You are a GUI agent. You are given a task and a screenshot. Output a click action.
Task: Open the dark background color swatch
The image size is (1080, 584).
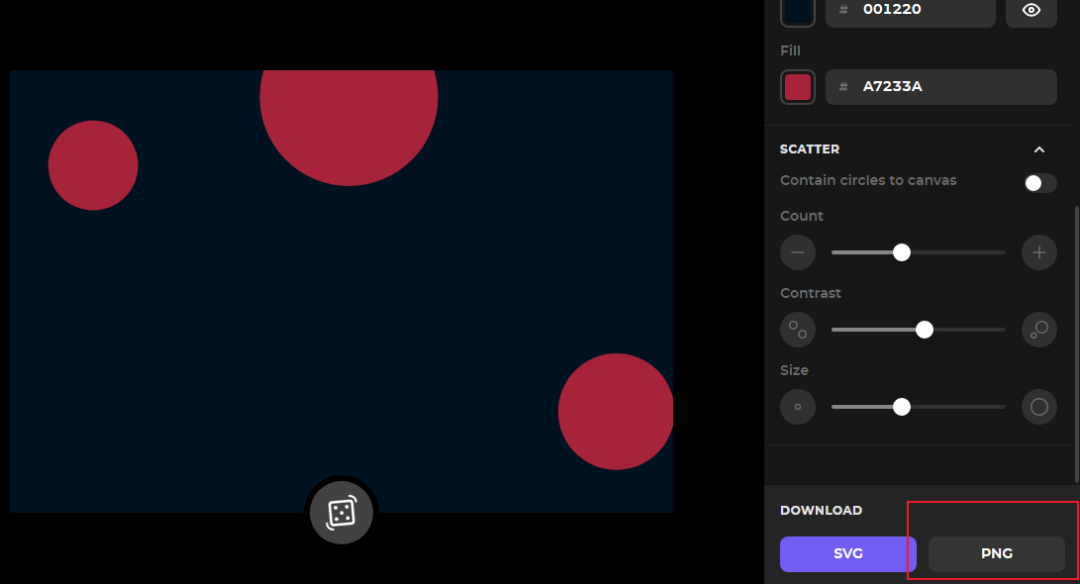[x=797, y=10]
